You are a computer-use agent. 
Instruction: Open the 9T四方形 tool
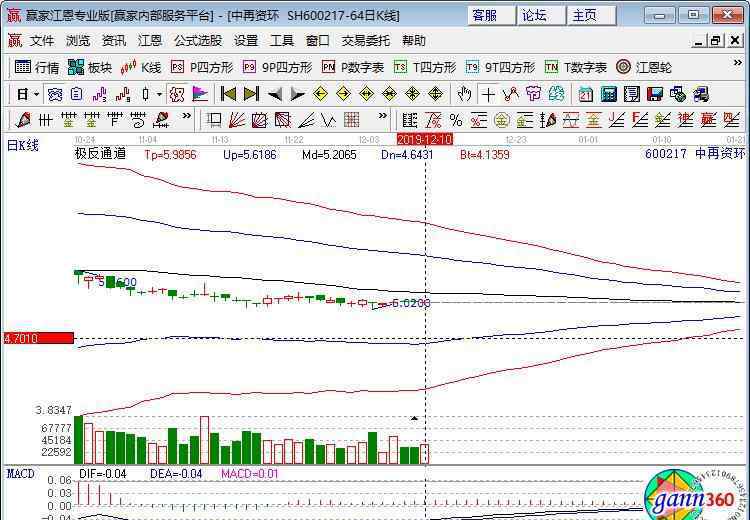500,67
